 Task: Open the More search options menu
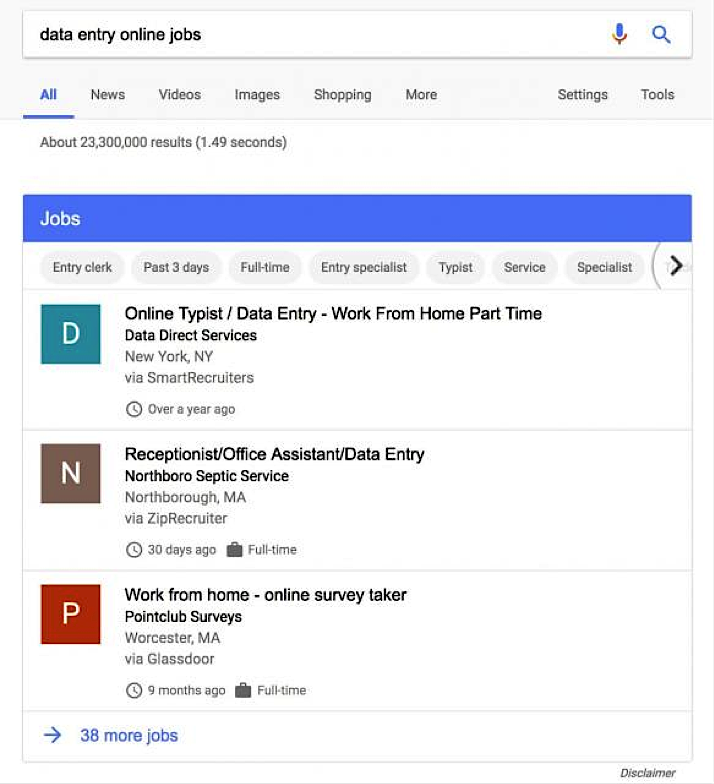[x=422, y=94]
